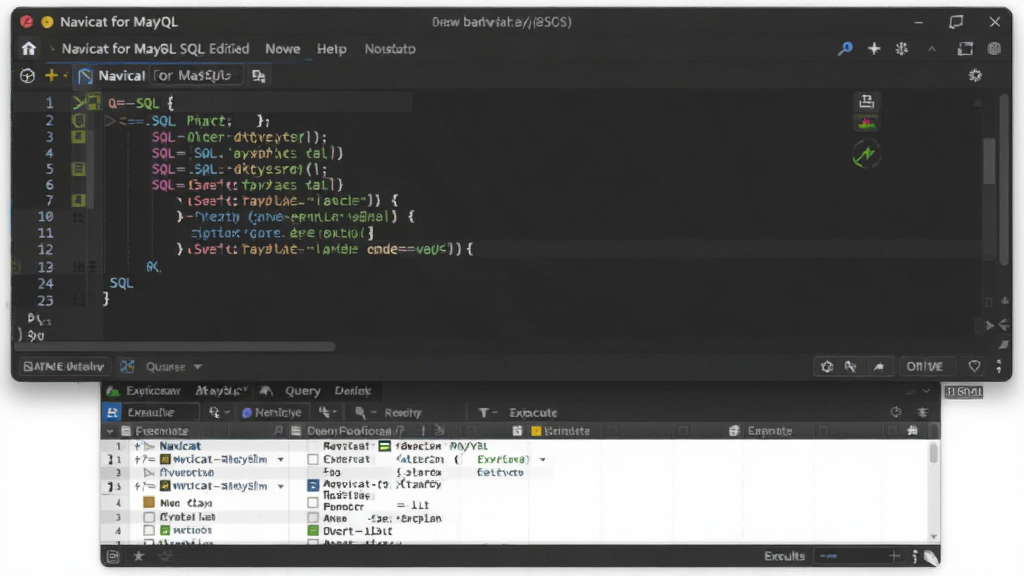Open Navicat for MayGL SQL Edified menu
This screenshot has width=1024, height=576.
(155, 49)
